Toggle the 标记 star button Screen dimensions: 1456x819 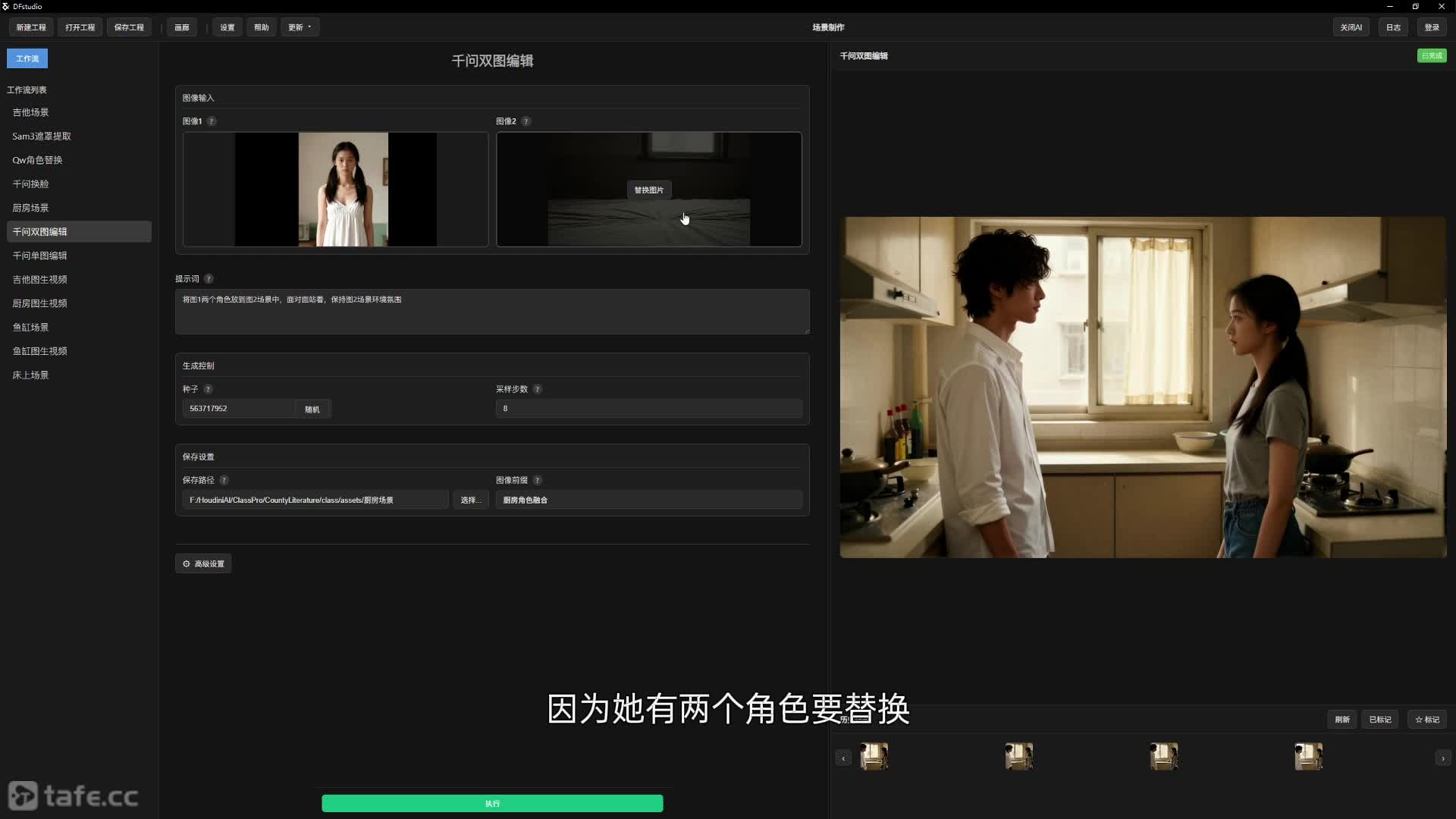1426,720
